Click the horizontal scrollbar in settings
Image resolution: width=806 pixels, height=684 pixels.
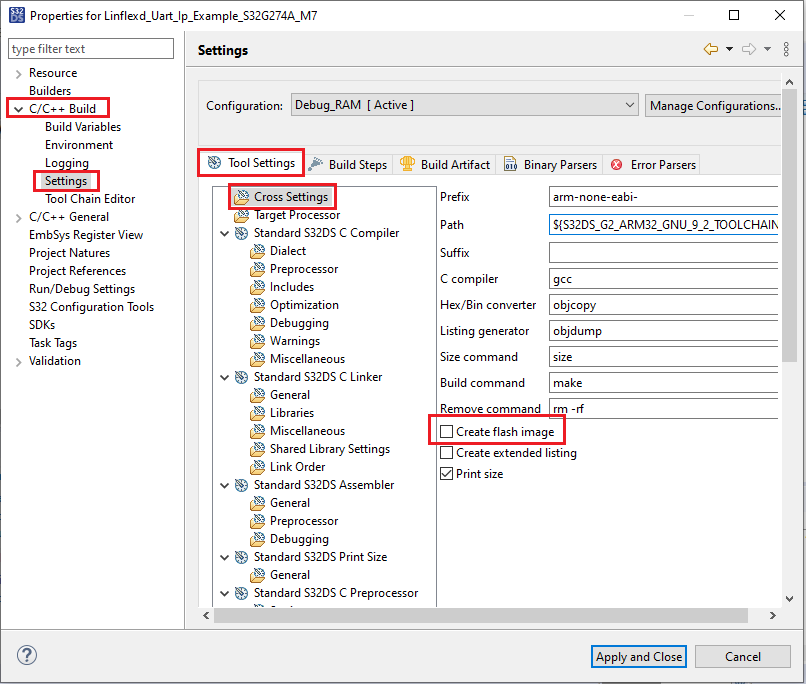pyautogui.click(x=481, y=615)
